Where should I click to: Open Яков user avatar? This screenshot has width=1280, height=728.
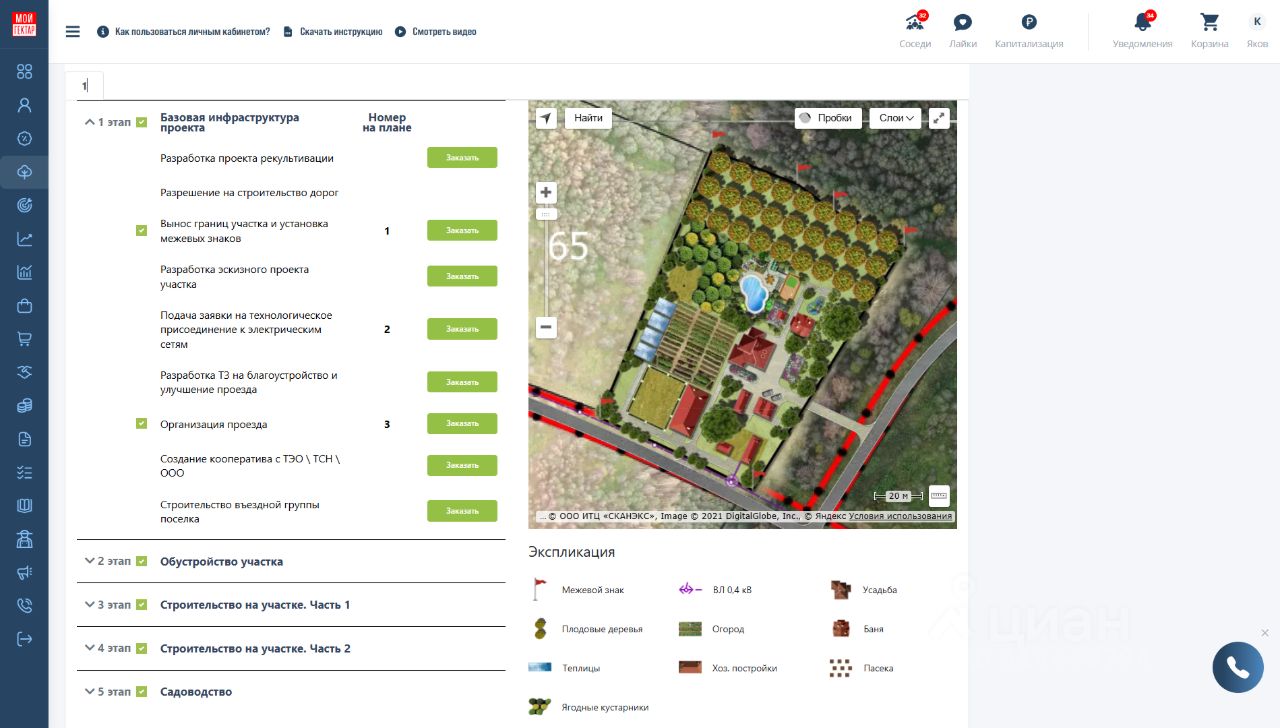click(x=1257, y=30)
